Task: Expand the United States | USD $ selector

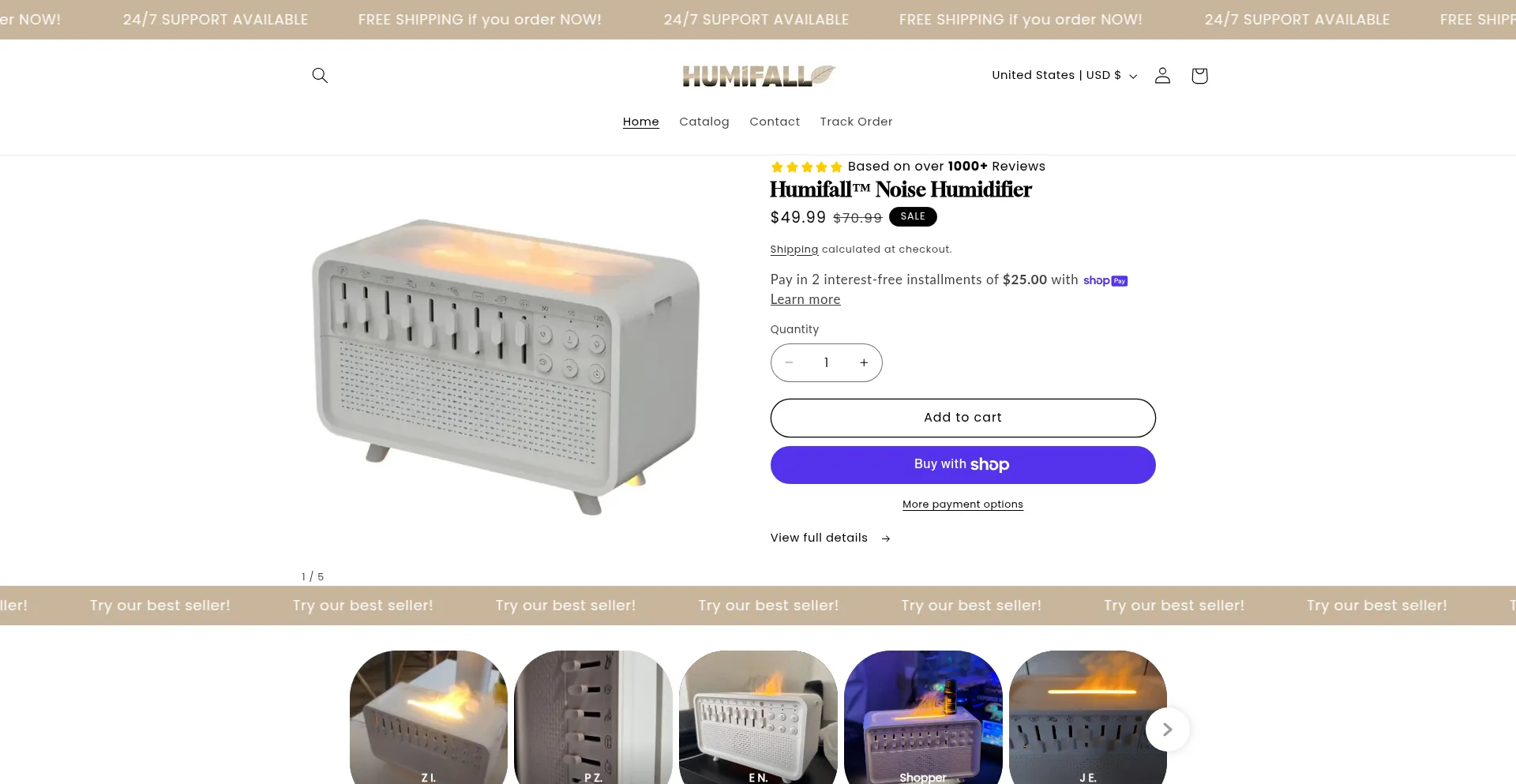Action: click(x=1064, y=75)
